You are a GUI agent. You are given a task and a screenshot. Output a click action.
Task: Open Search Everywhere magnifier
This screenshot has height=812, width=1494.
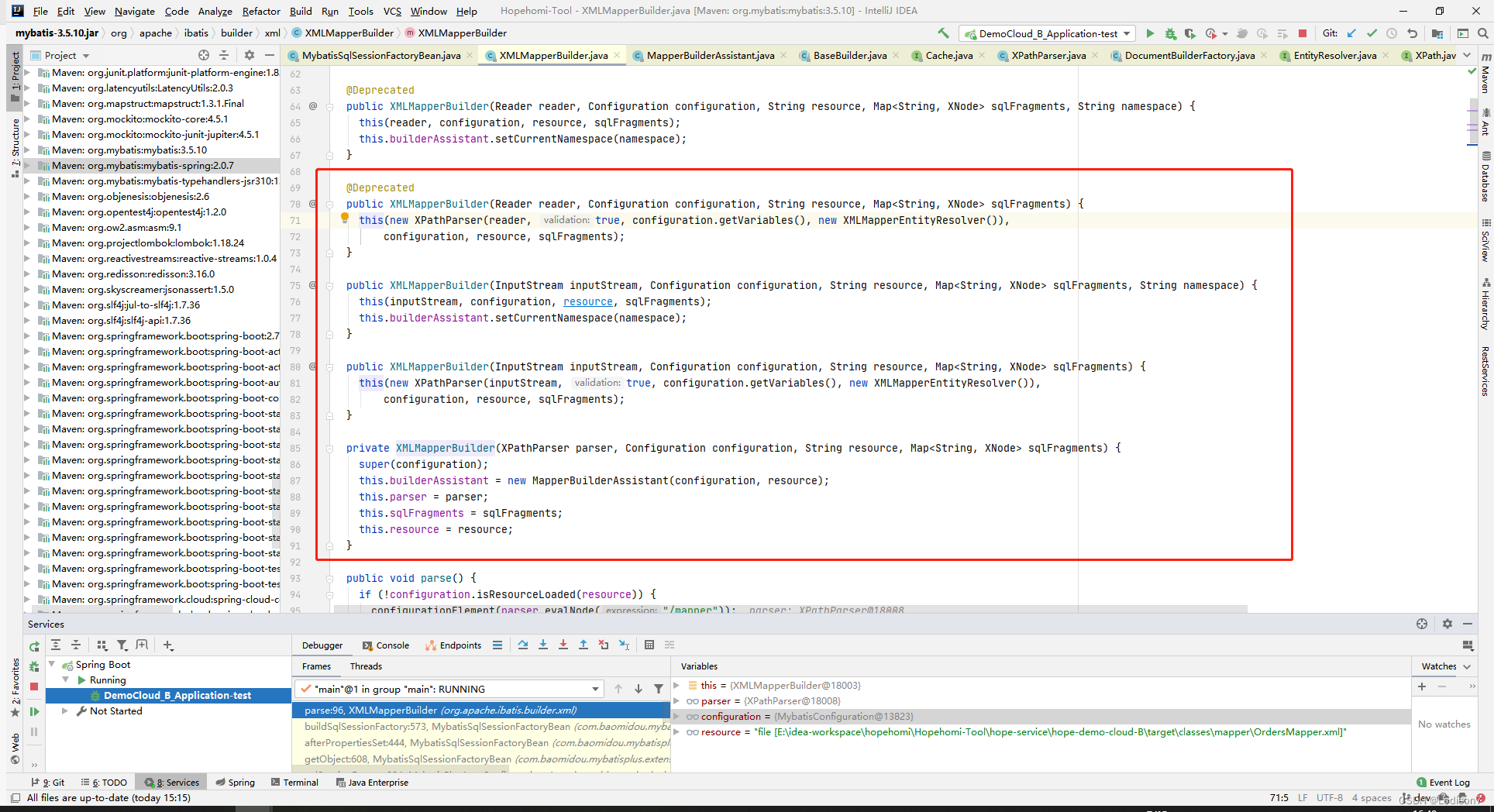point(1482,33)
